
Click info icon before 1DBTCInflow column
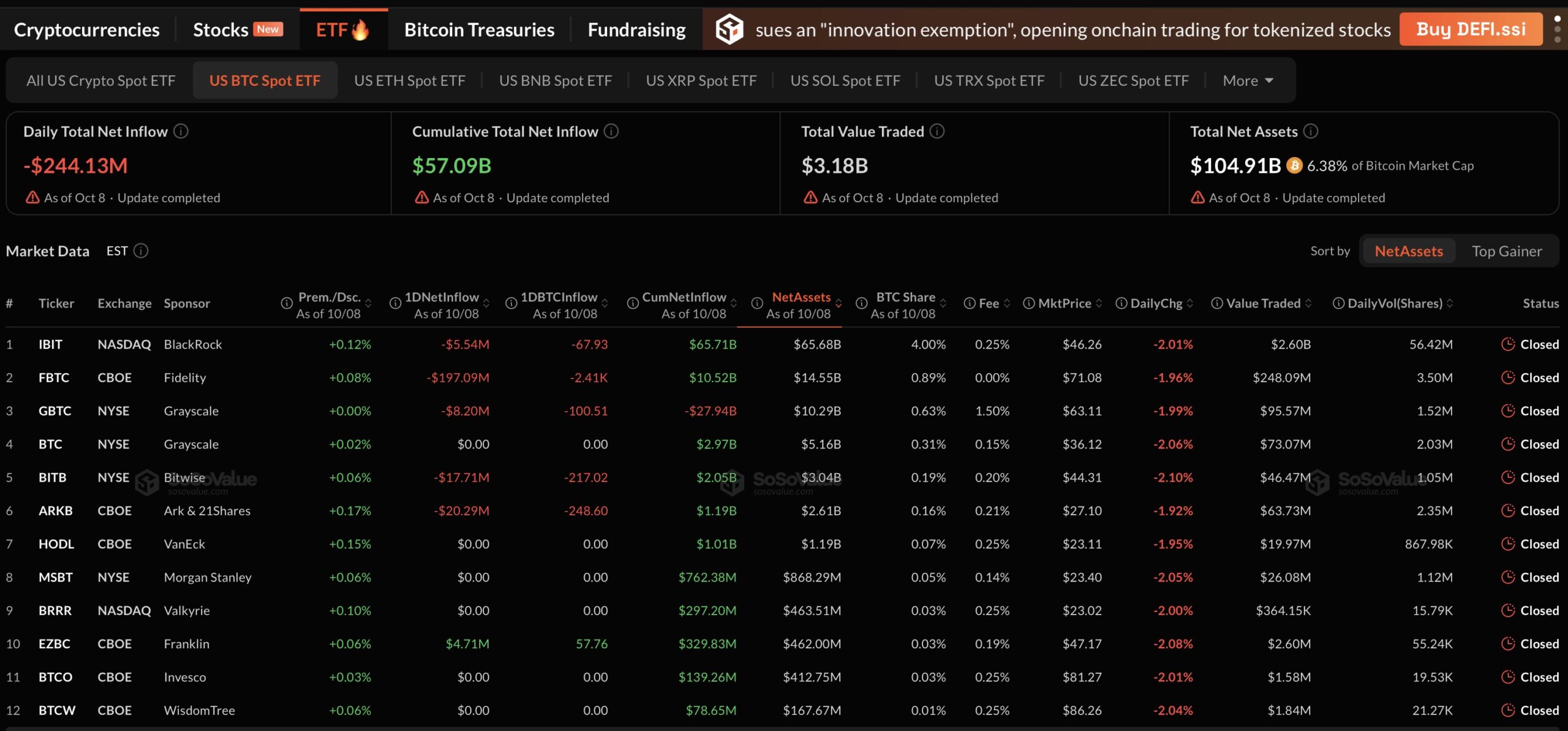point(511,303)
